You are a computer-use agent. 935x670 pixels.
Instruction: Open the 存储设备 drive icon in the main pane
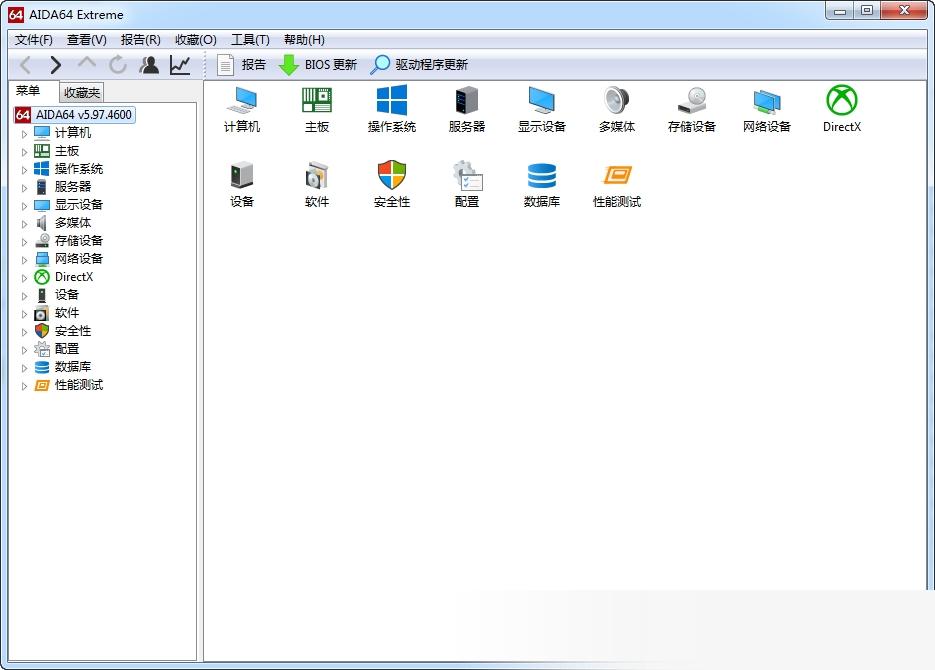coord(692,101)
